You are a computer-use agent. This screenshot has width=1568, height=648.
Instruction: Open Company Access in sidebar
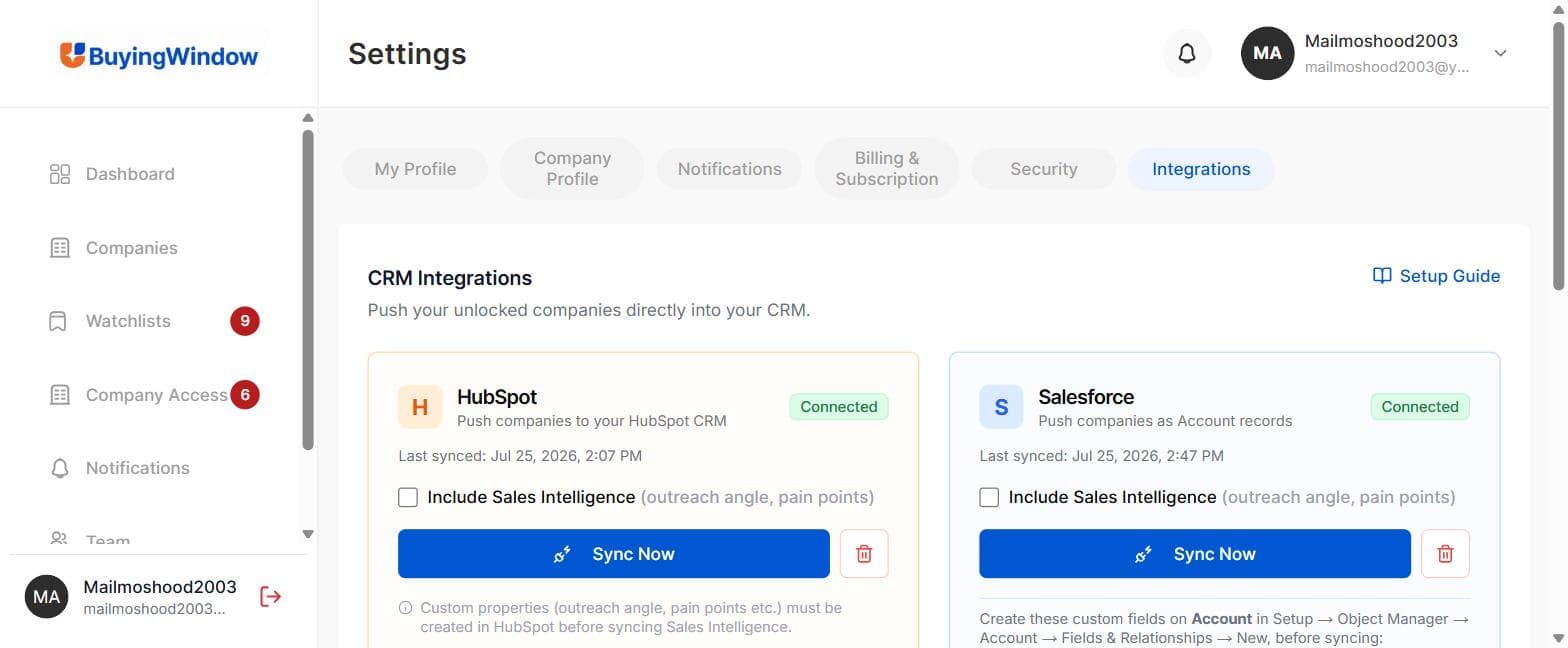(x=156, y=395)
